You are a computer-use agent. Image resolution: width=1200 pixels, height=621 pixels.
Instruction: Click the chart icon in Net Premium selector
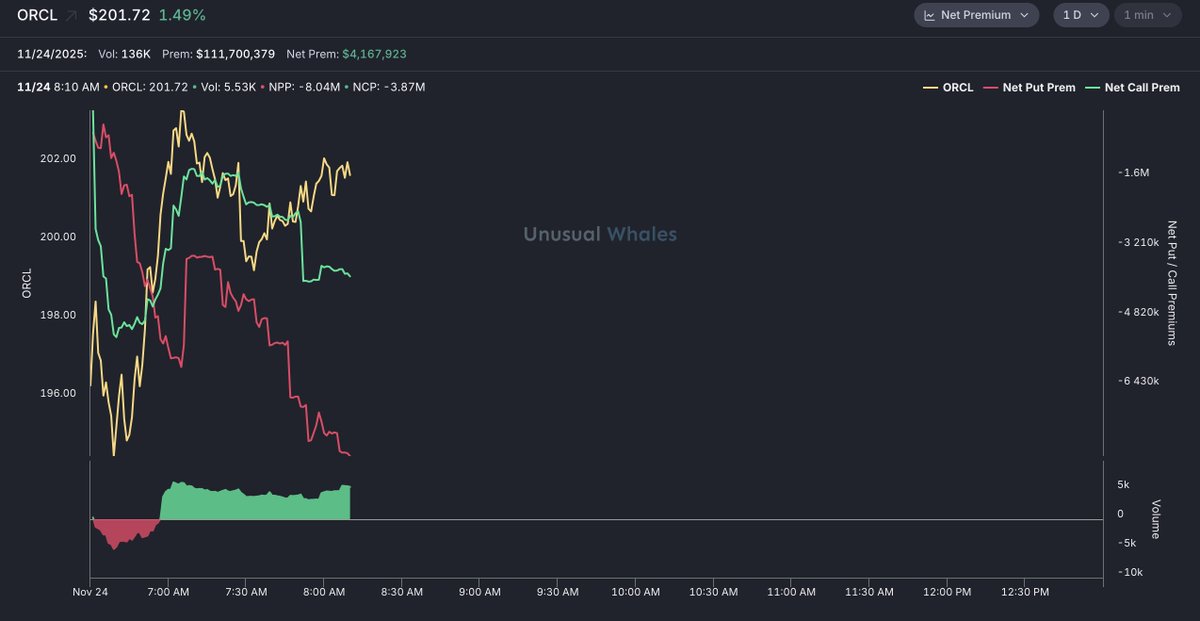[929, 15]
